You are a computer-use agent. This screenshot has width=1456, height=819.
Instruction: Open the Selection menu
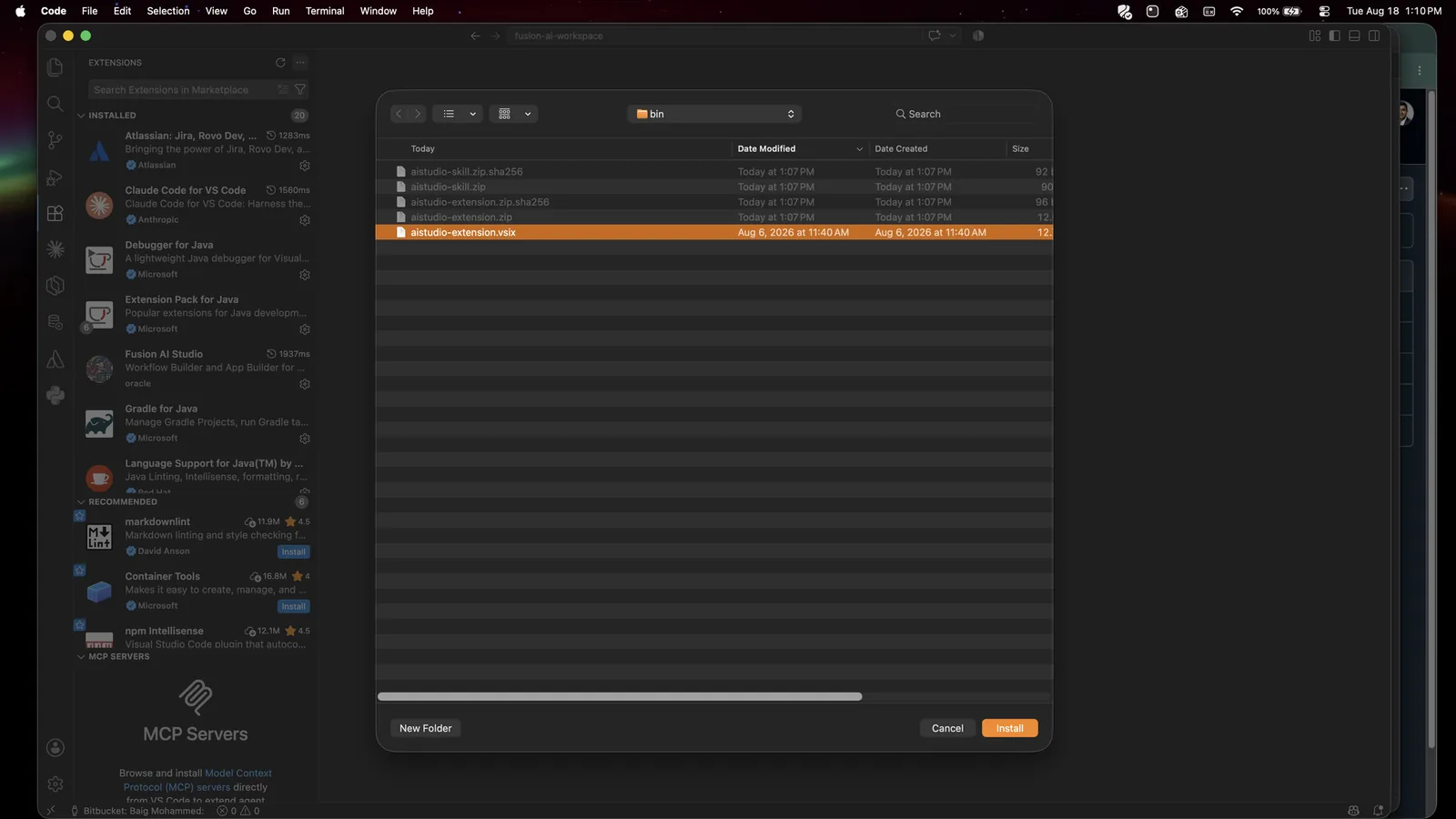(x=168, y=11)
